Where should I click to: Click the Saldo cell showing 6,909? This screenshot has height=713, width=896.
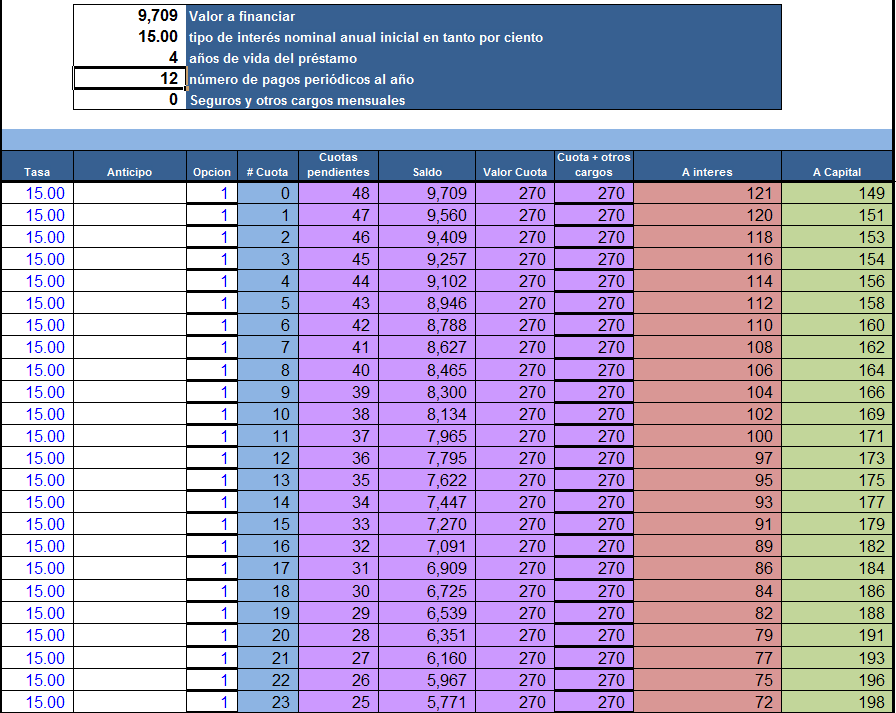[427, 568]
